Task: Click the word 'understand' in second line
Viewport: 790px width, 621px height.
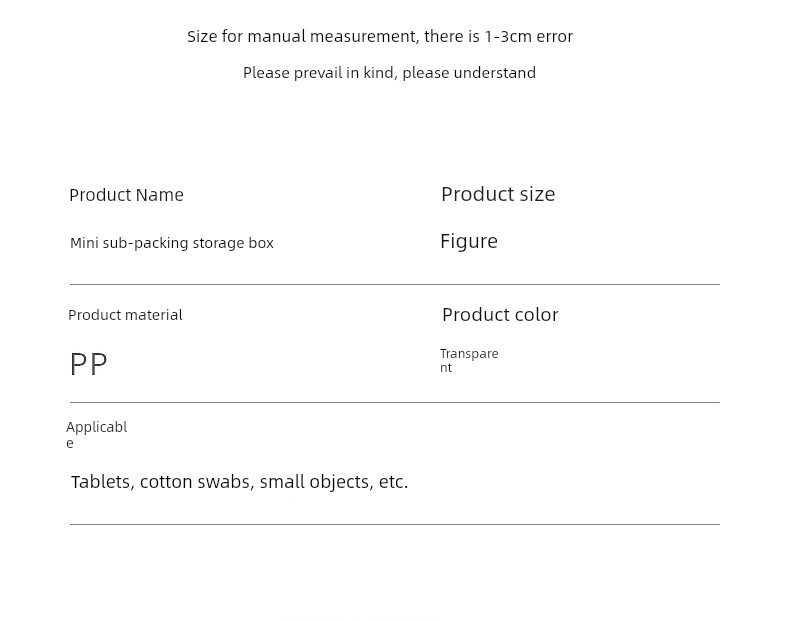Action: point(495,73)
